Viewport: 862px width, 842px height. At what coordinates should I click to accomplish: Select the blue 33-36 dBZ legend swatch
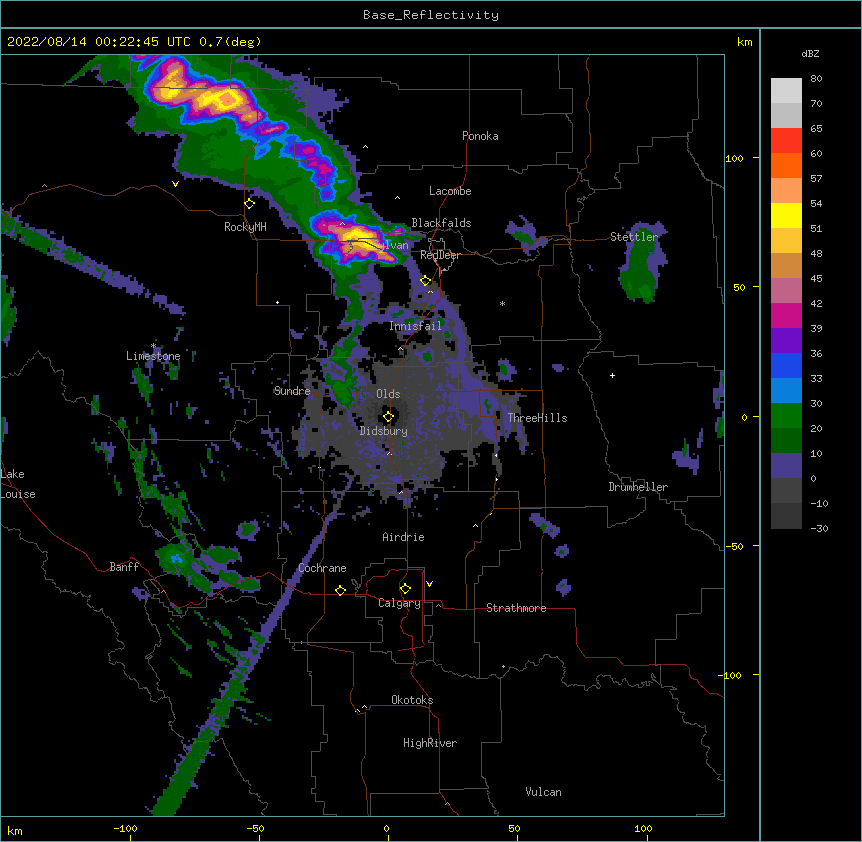[x=786, y=365]
